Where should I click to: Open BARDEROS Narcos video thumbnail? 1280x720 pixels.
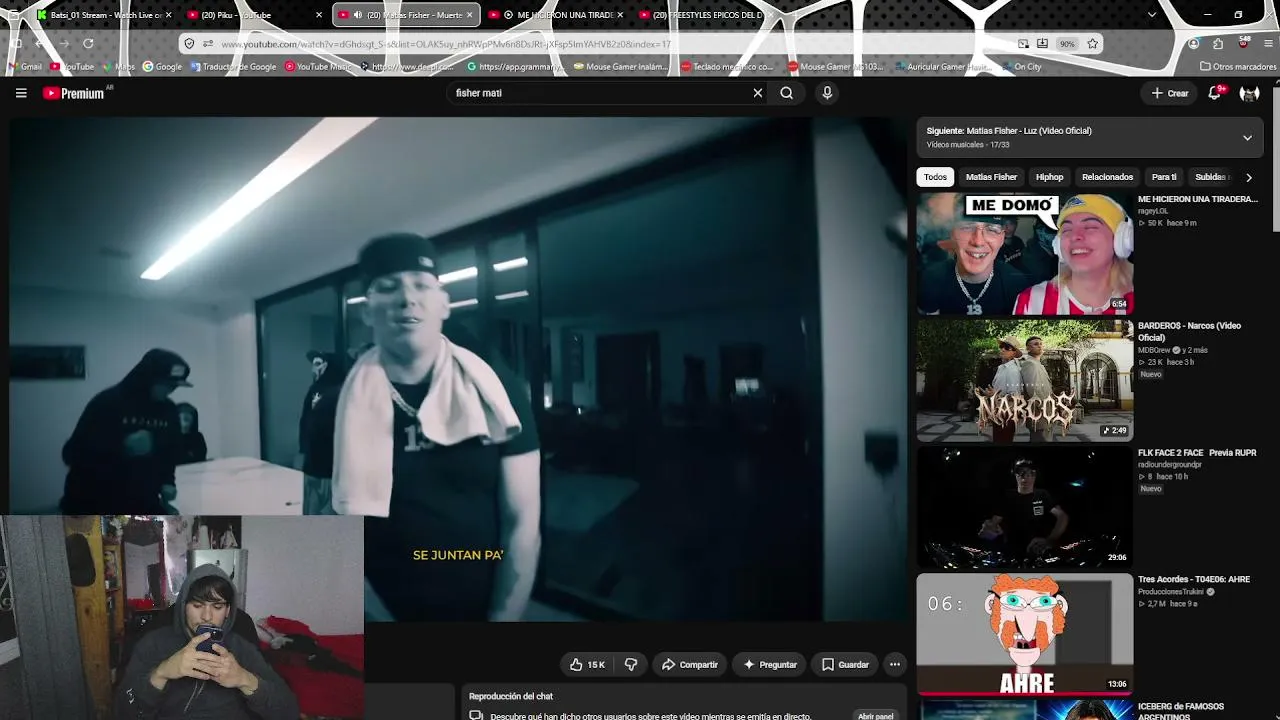(1025, 381)
